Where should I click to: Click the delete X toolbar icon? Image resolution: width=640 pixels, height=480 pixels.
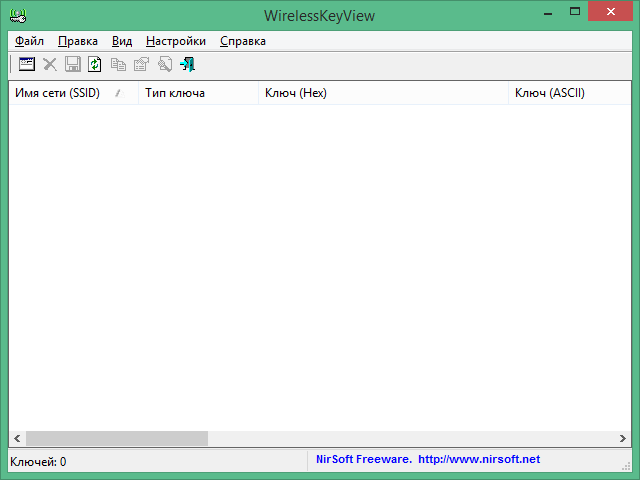[x=50, y=64]
